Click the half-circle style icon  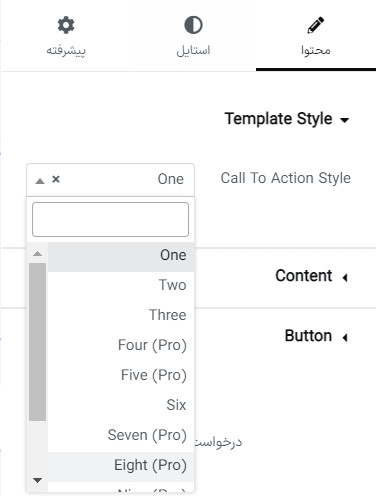click(x=193, y=25)
